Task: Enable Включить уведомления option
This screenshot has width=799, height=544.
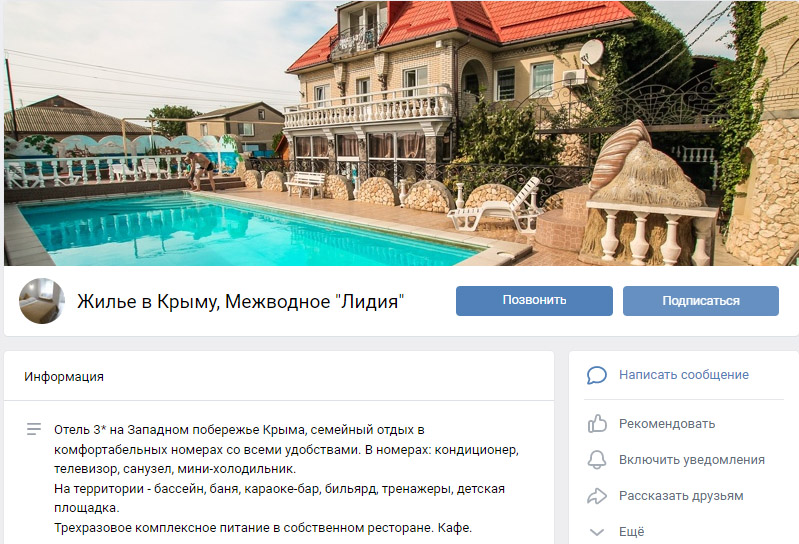Action: [691, 460]
